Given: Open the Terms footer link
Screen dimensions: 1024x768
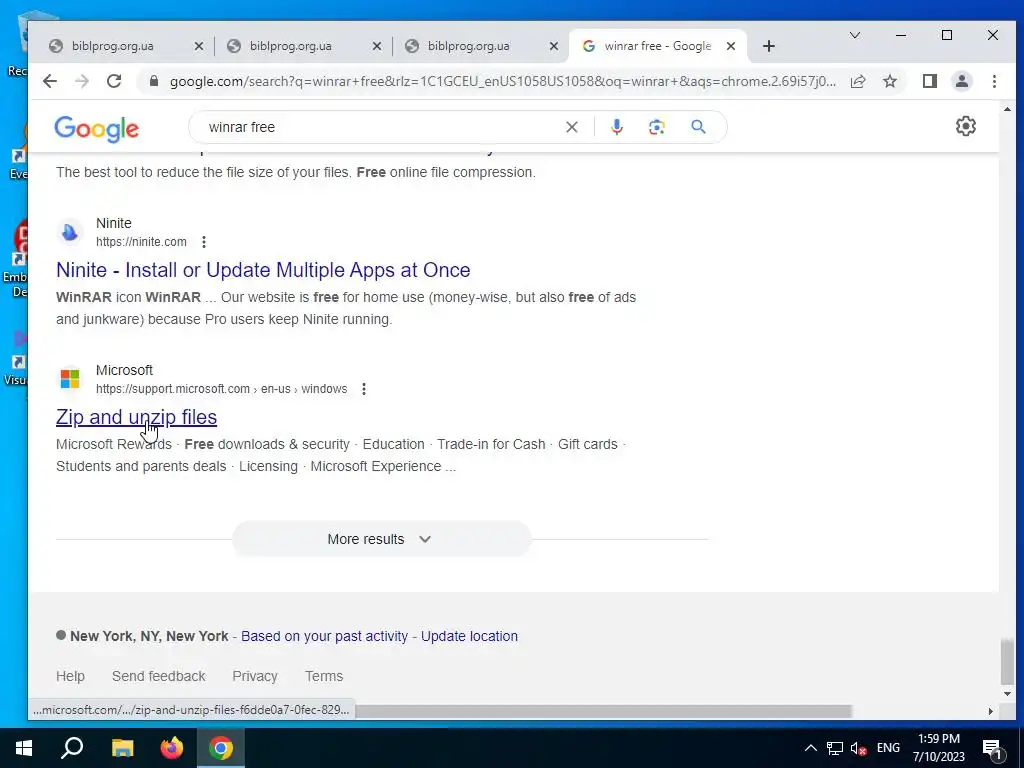Looking at the screenshot, I should (324, 677).
